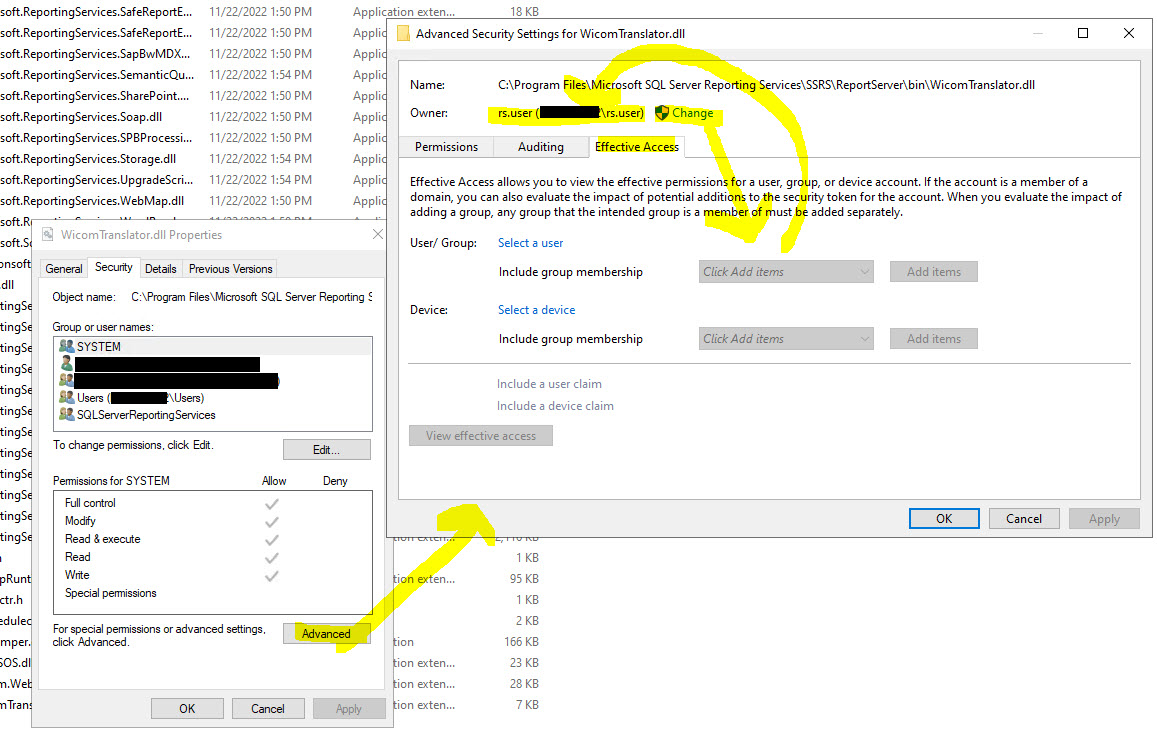1157x732 pixels.
Task: Click the Select a device link
Action: 536,309
